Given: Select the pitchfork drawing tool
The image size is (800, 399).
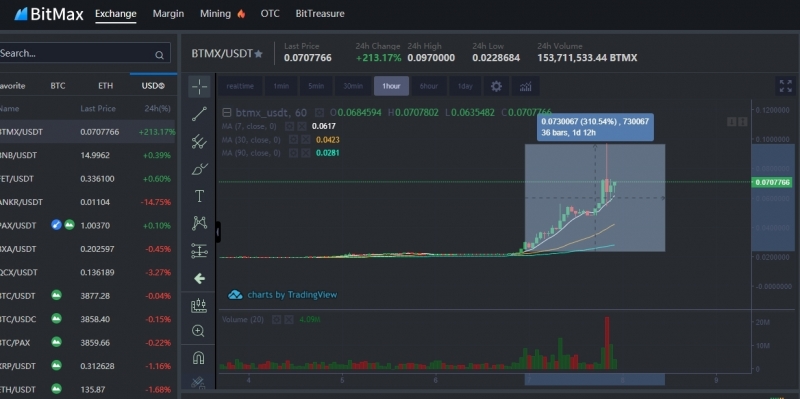Looking at the screenshot, I should 199,141.
